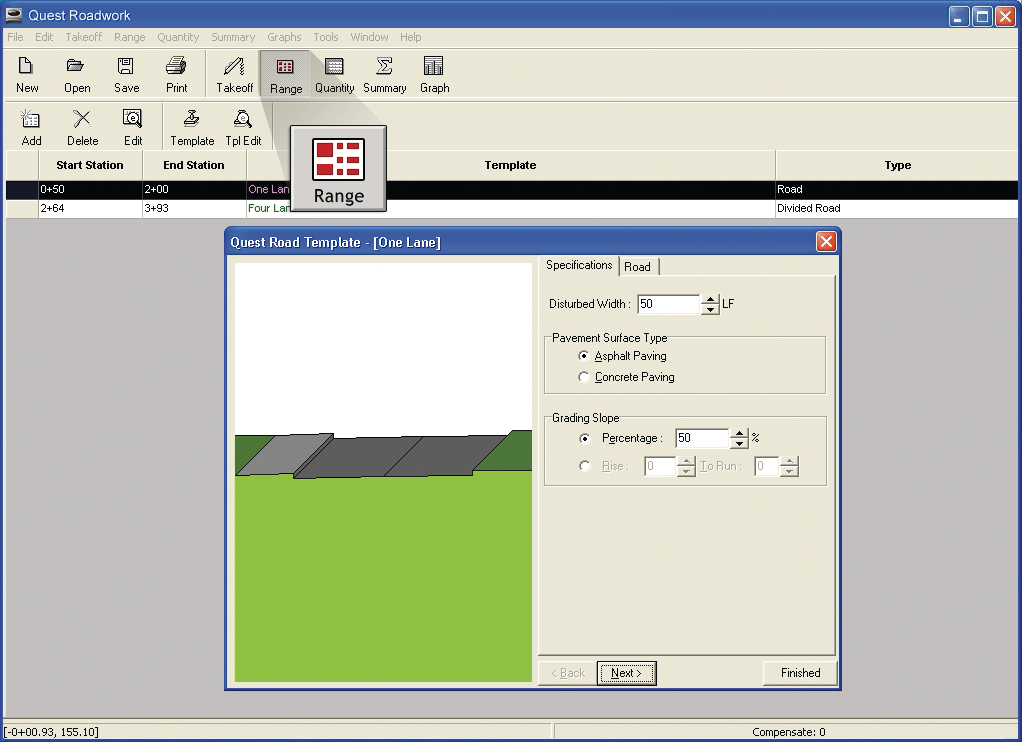Screen dimensions: 1022x742
Task: Click the Tpl Edit toolbar icon
Action: point(242,119)
